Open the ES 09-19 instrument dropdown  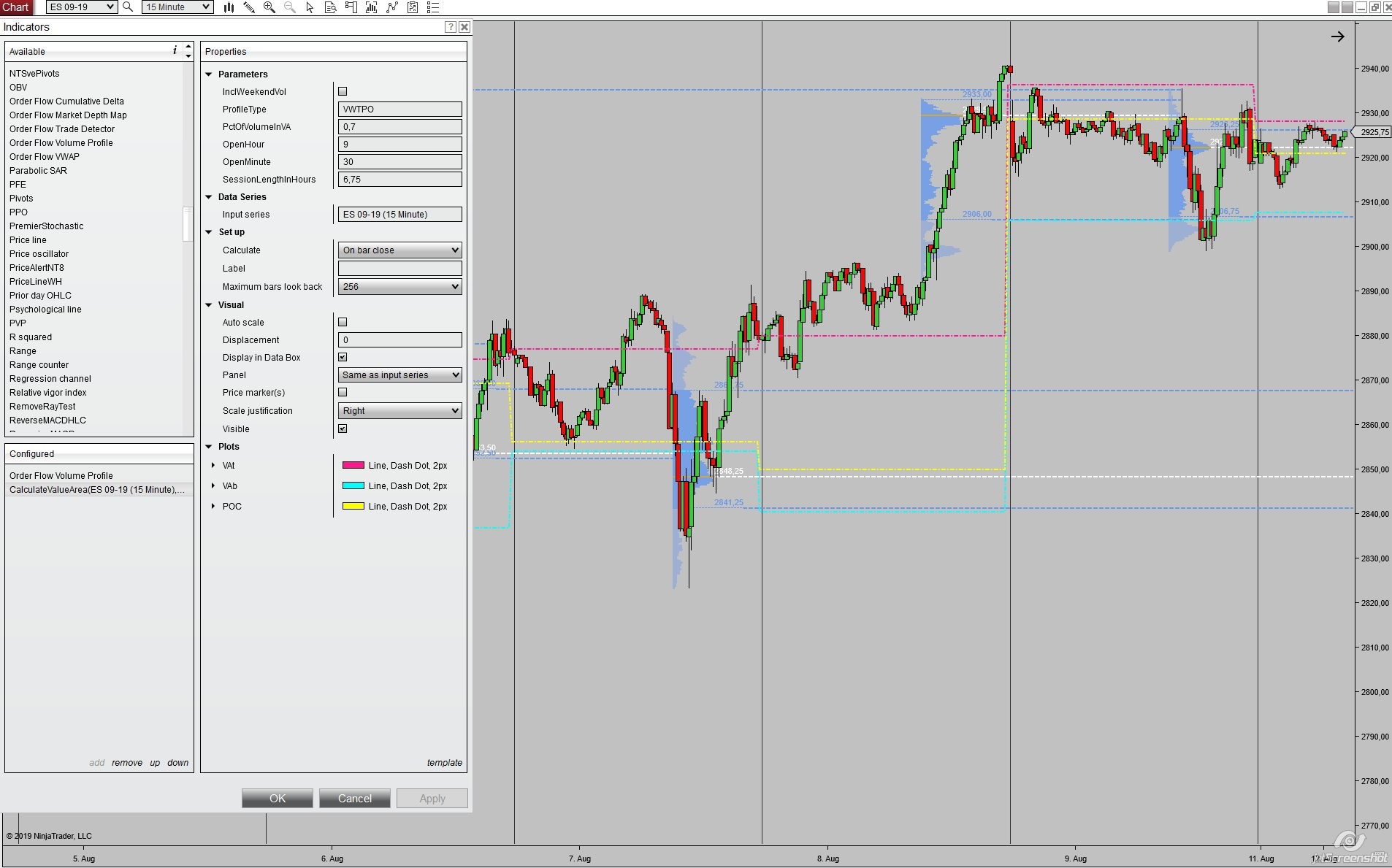click(81, 7)
